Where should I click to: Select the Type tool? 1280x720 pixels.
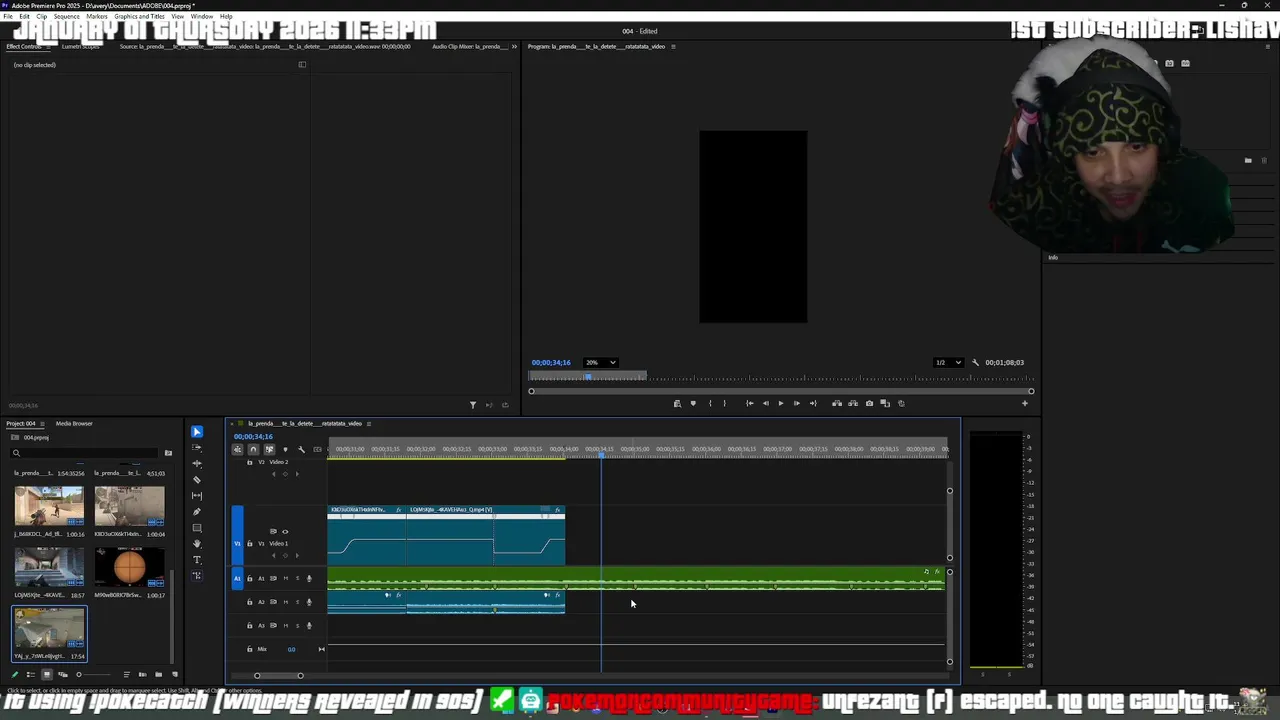point(196,560)
